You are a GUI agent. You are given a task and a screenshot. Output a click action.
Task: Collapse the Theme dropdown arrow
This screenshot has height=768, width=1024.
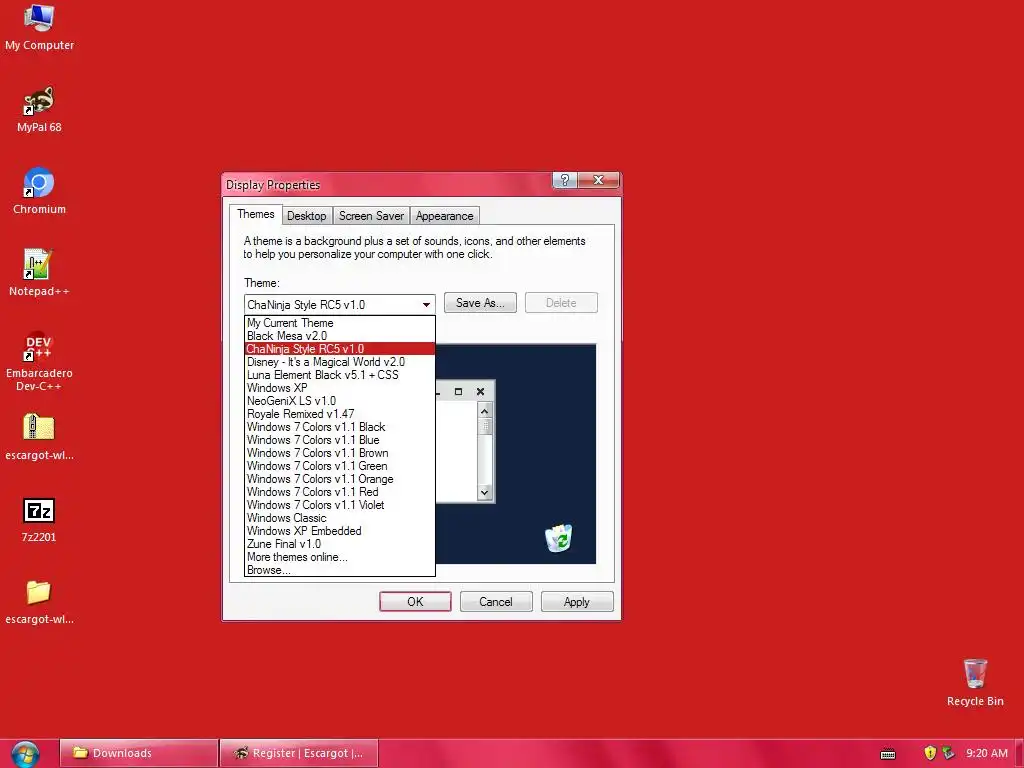pyautogui.click(x=426, y=304)
